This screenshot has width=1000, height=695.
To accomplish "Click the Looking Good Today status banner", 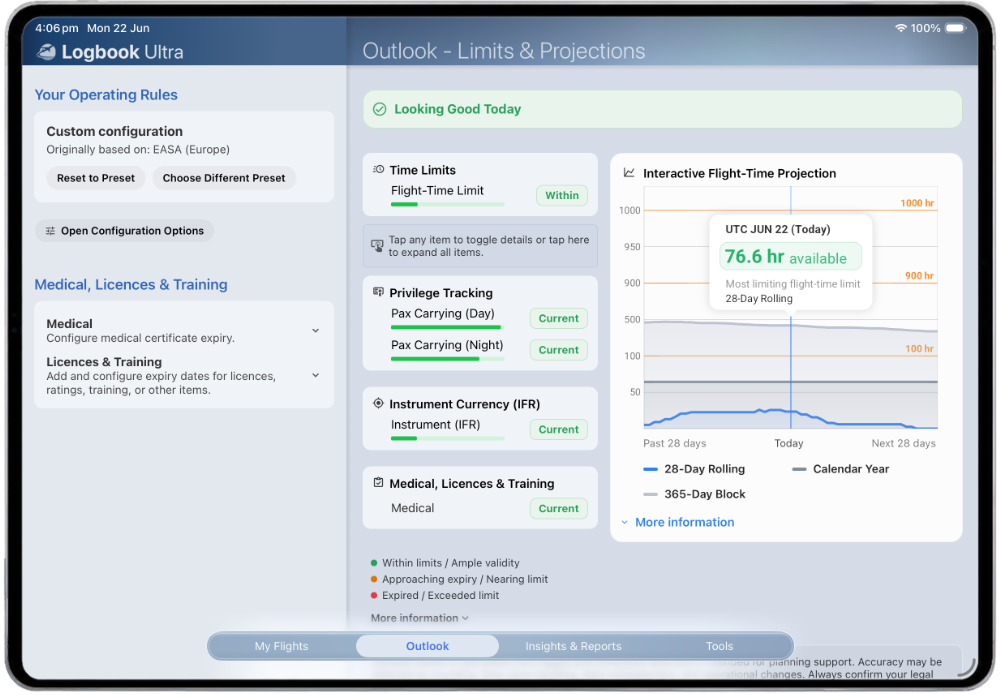I will click(663, 110).
